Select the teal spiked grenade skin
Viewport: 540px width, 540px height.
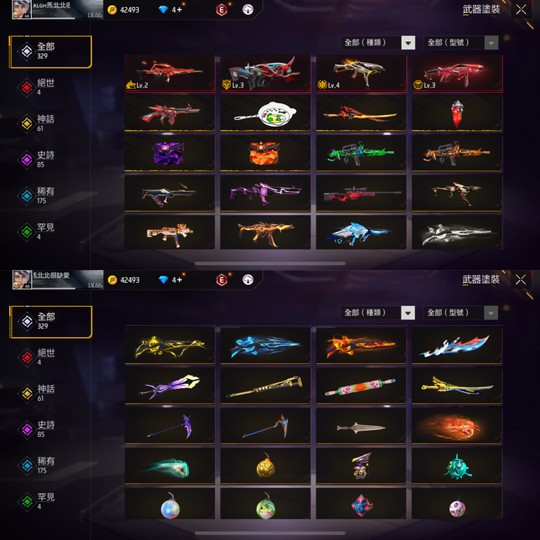point(457,466)
